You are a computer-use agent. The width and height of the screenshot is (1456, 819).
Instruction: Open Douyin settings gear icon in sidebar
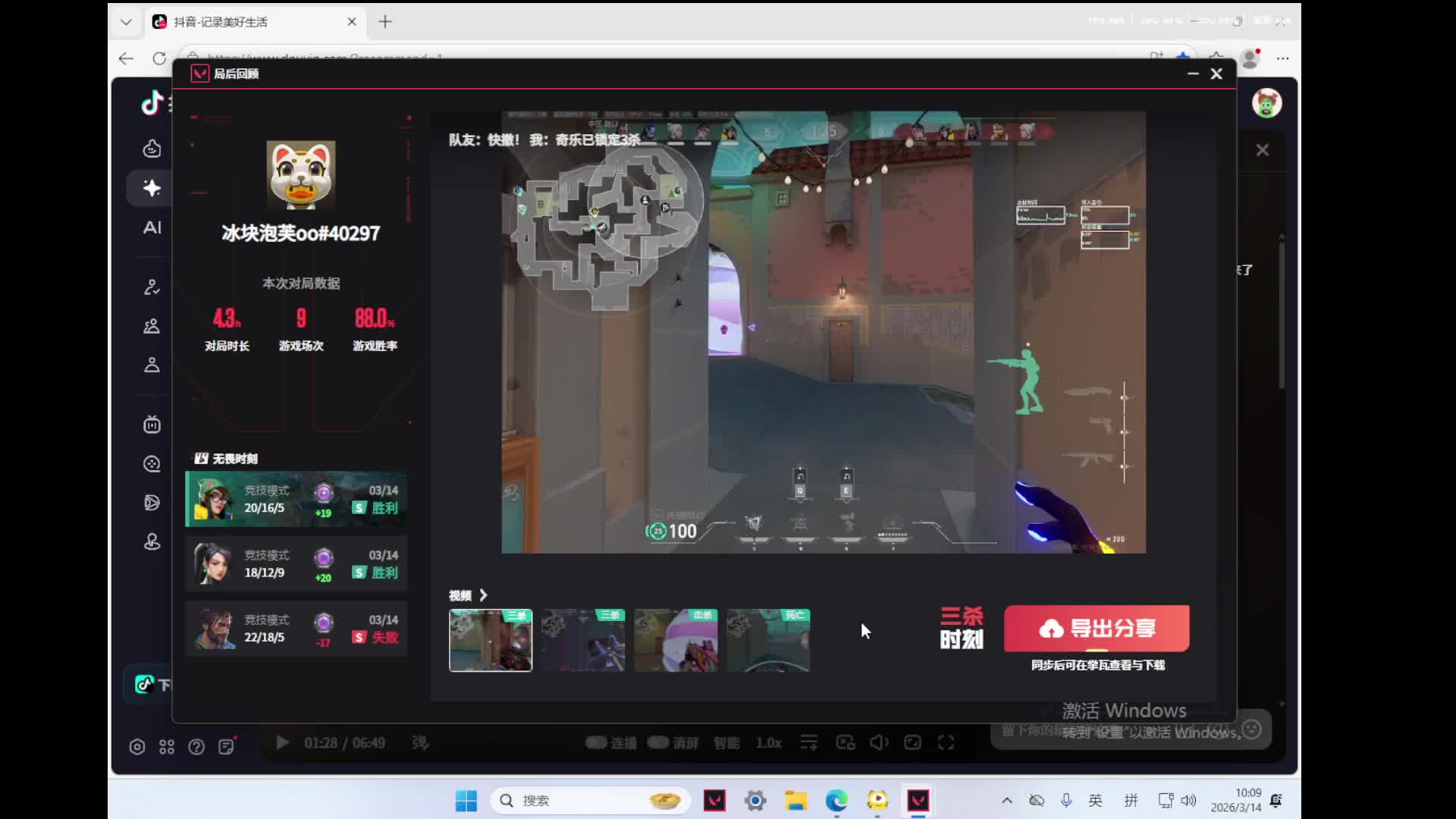point(137,747)
